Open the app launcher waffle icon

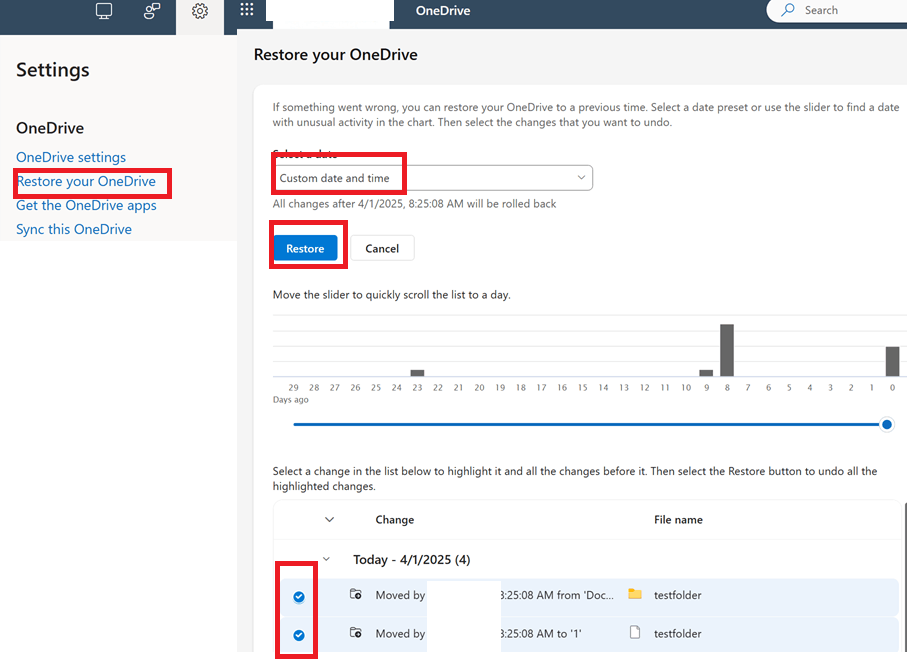tap(247, 9)
